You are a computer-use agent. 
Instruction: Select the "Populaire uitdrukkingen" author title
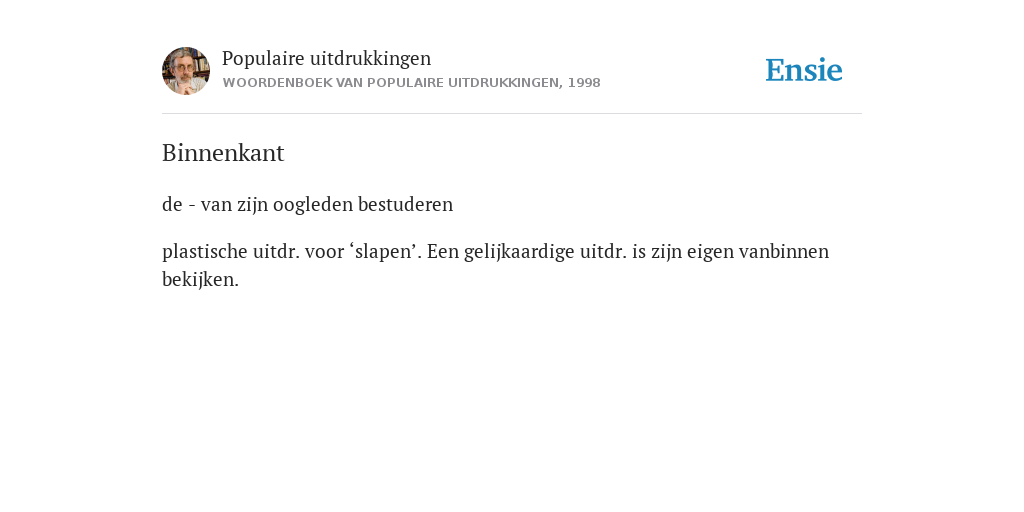click(327, 58)
